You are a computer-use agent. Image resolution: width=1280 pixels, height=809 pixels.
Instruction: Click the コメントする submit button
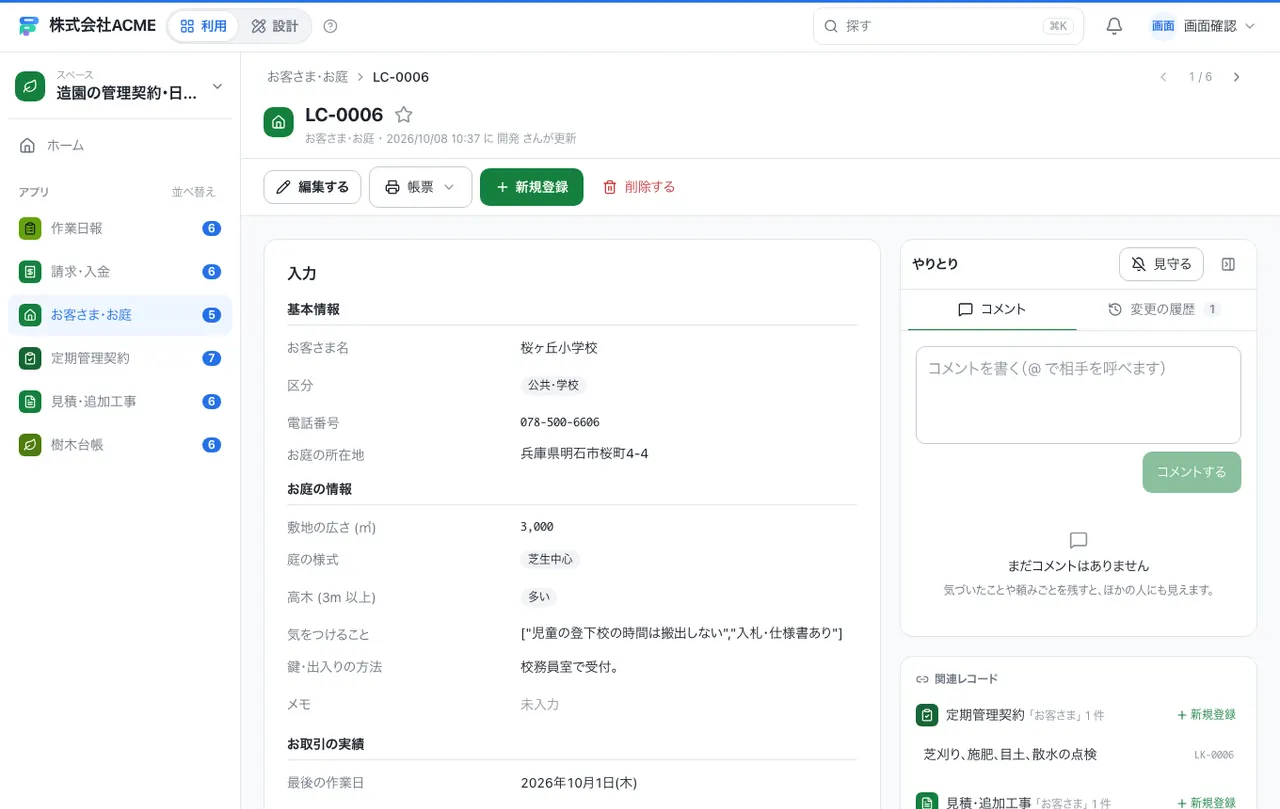(1191, 472)
